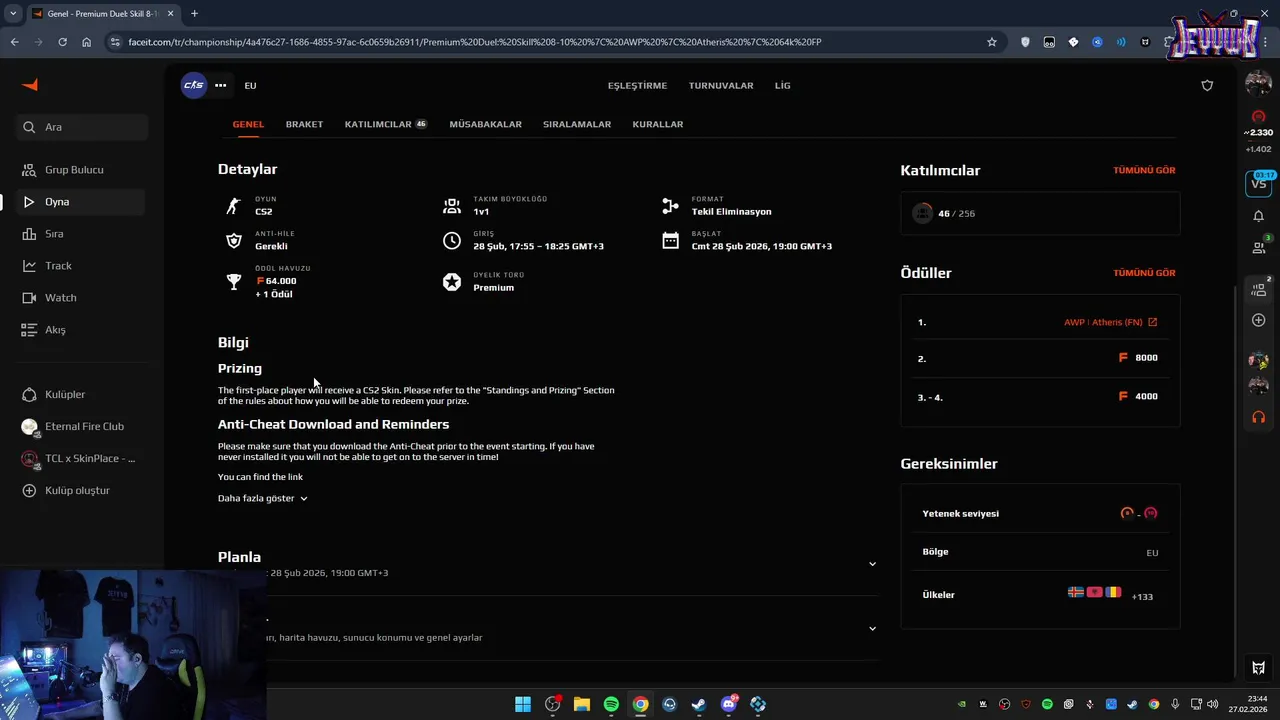Screen dimensions: 1280x720
Task: Click TÜMÜNÜ GÖR next to Katılımcılar
Action: tap(1144, 171)
